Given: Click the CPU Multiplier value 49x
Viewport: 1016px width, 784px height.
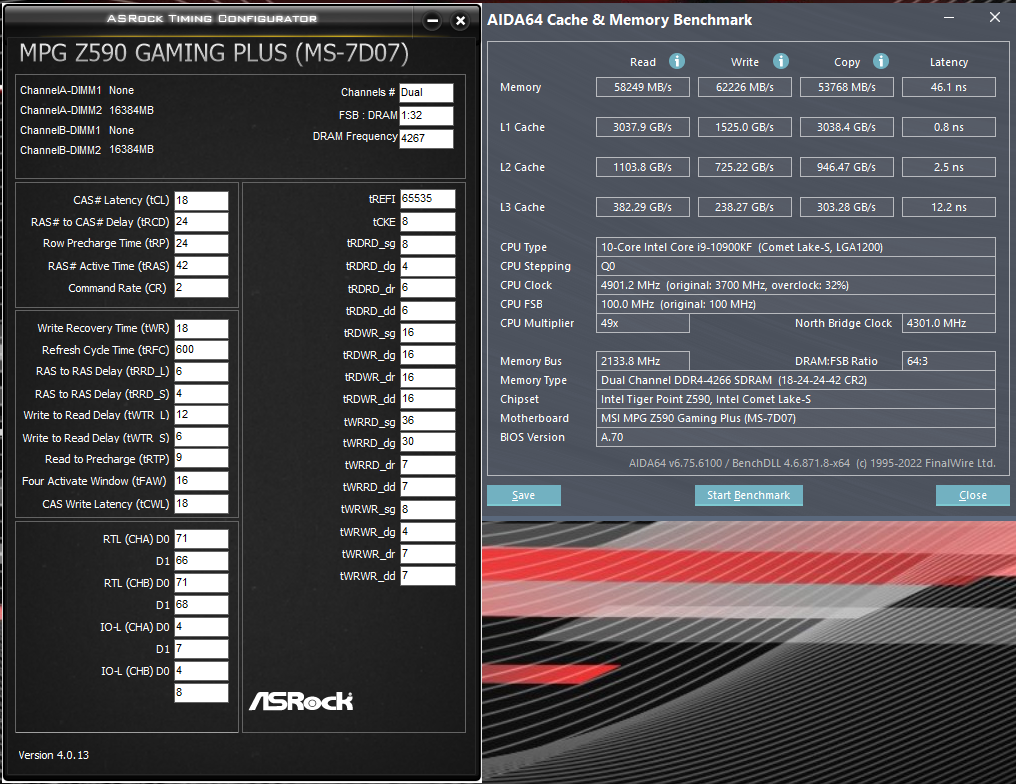Looking at the screenshot, I should (643, 323).
